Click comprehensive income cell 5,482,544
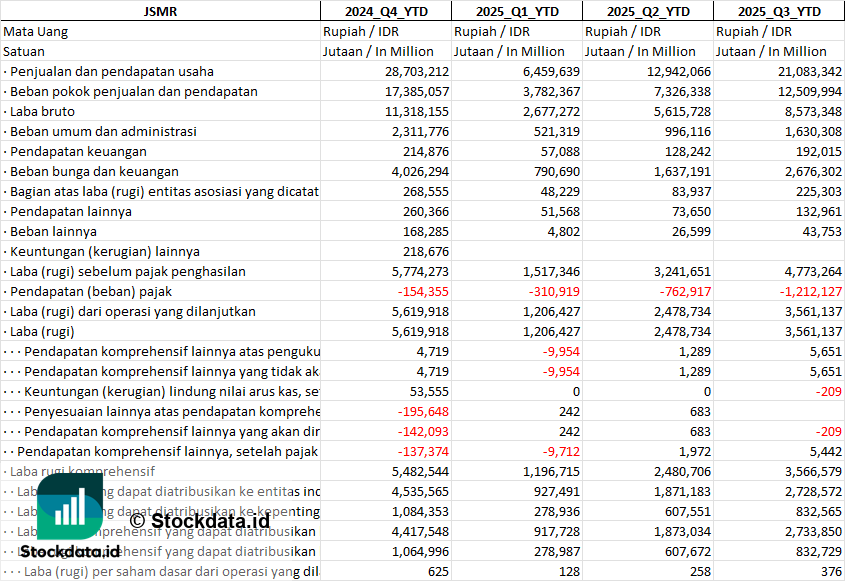 [420, 471]
